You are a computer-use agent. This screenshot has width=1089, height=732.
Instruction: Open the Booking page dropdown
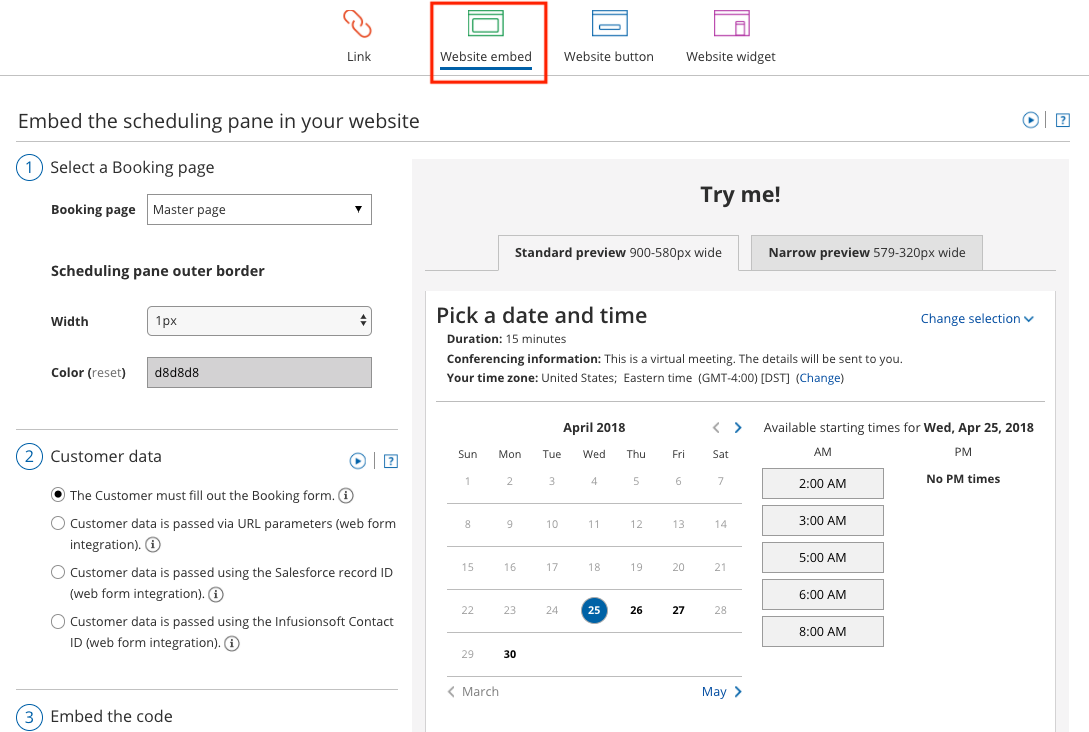259,210
